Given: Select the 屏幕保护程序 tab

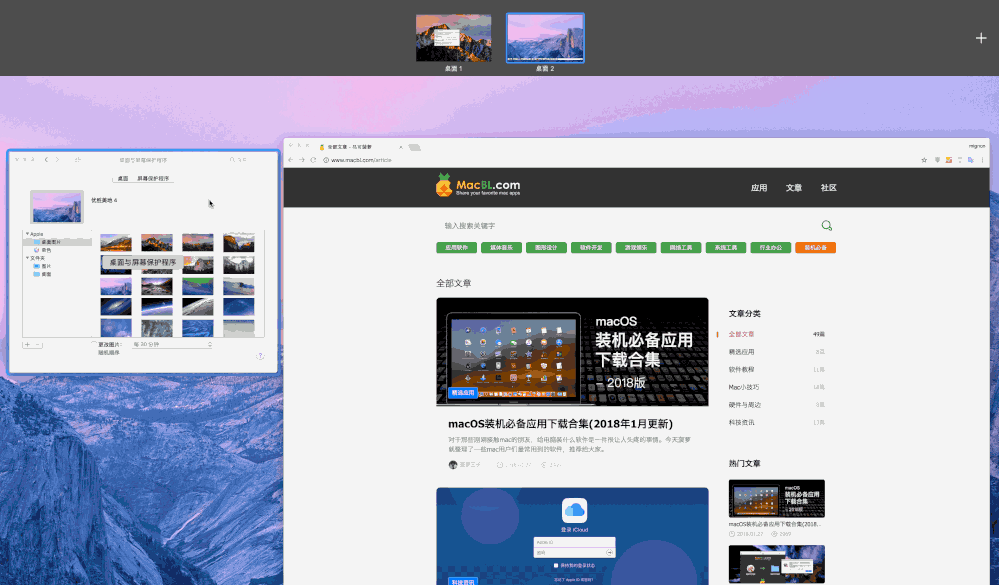Looking at the screenshot, I should (x=153, y=178).
